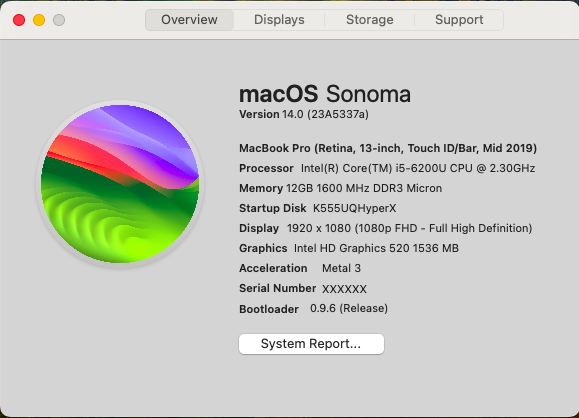Image resolution: width=579 pixels, height=418 pixels.
Task: Minimize window with yellow button
Action: coord(39,20)
